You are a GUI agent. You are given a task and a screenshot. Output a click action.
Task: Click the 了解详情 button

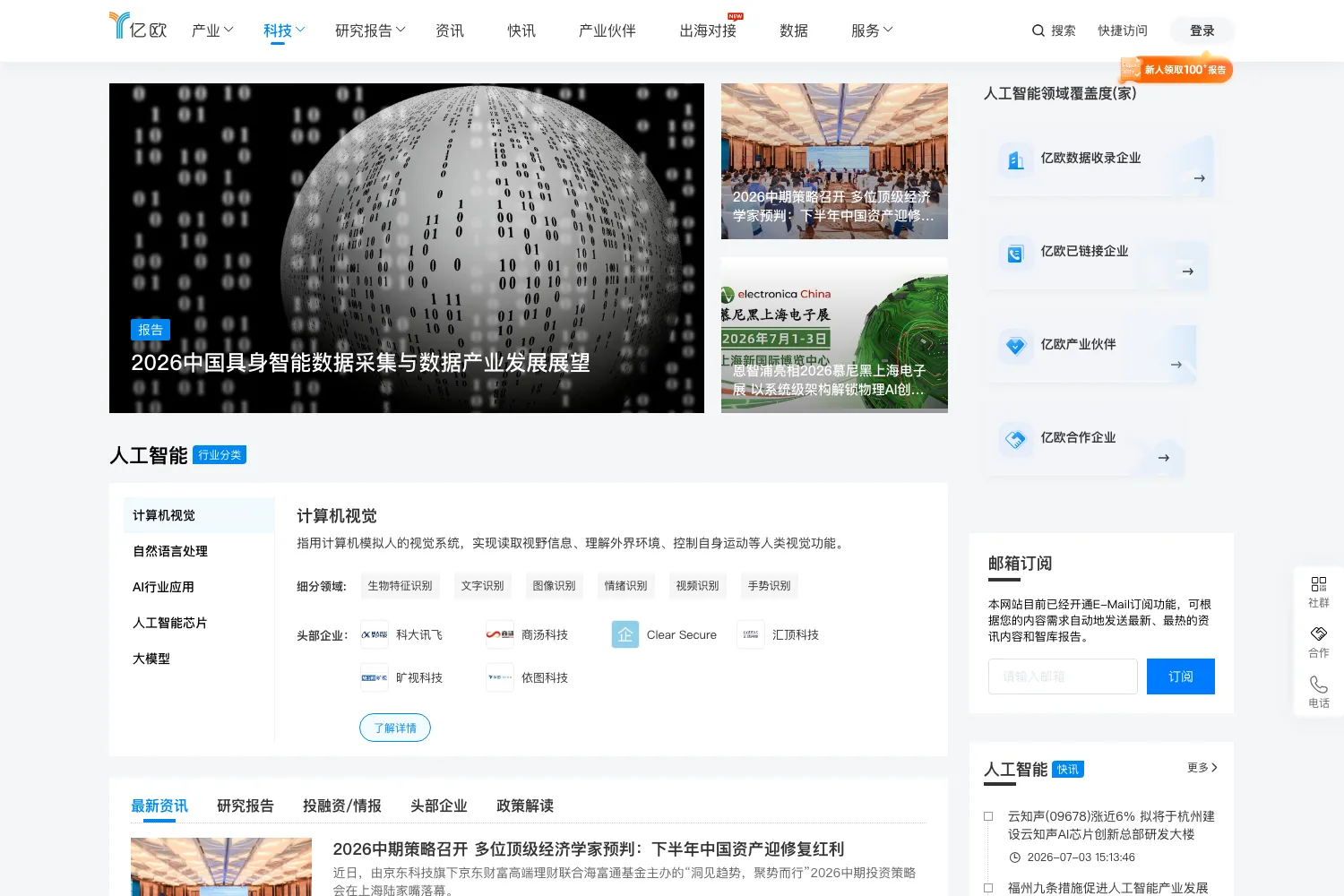point(395,728)
